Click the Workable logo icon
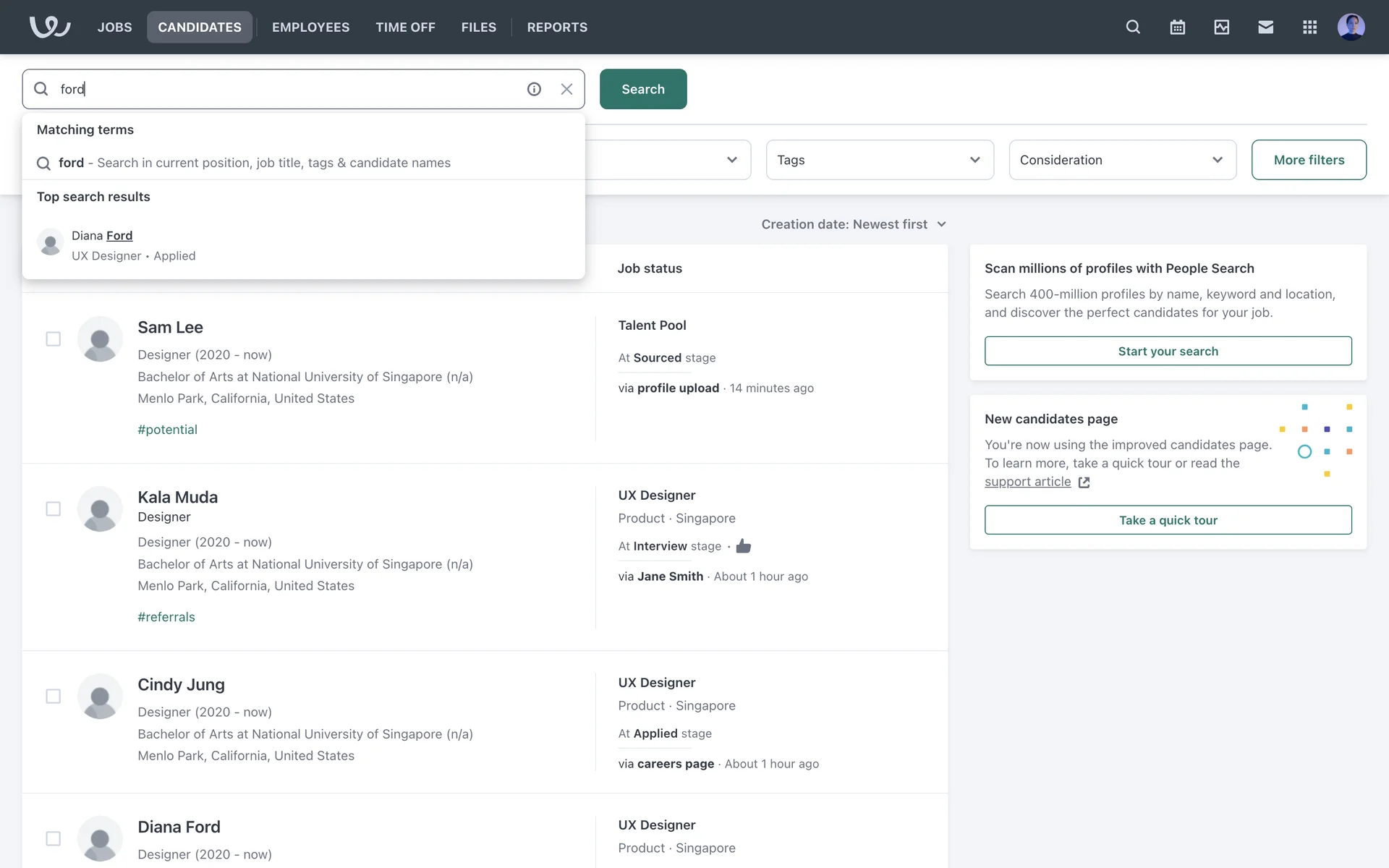This screenshot has width=1389, height=868. (49, 27)
